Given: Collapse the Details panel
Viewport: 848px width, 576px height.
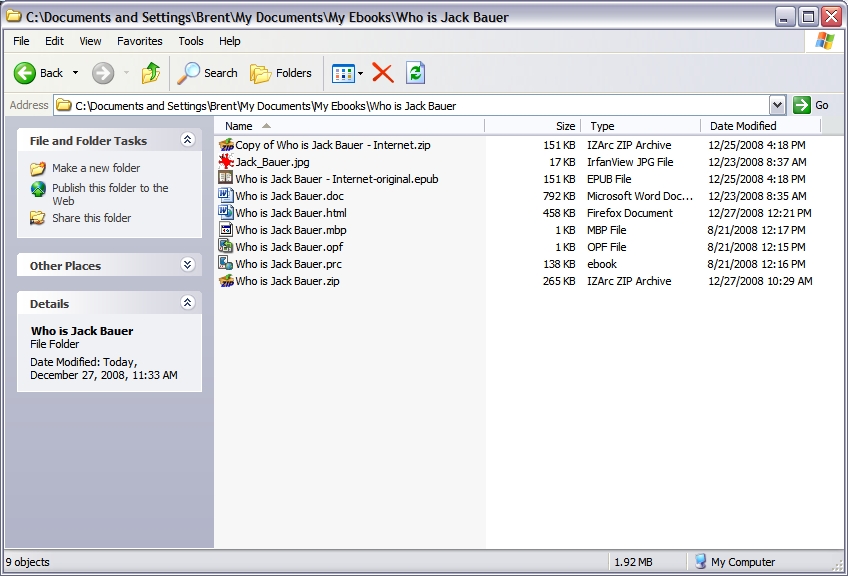Looking at the screenshot, I should pyautogui.click(x=187, y=302).
